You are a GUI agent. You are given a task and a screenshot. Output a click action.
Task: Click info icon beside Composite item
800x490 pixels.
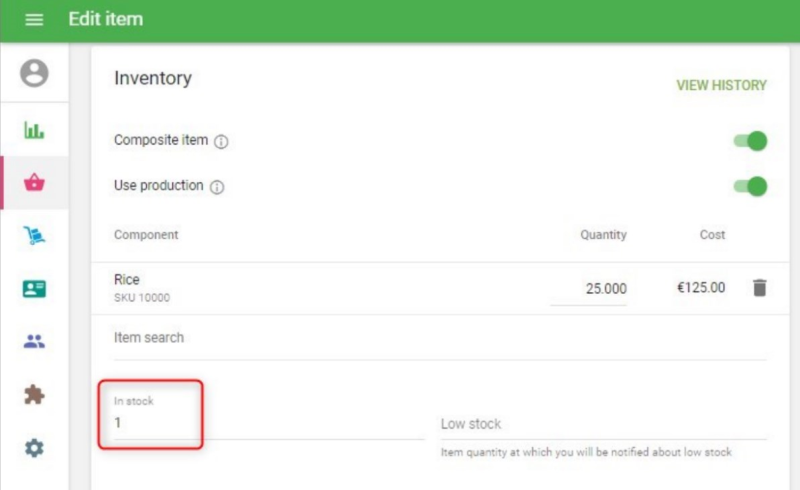221,142
